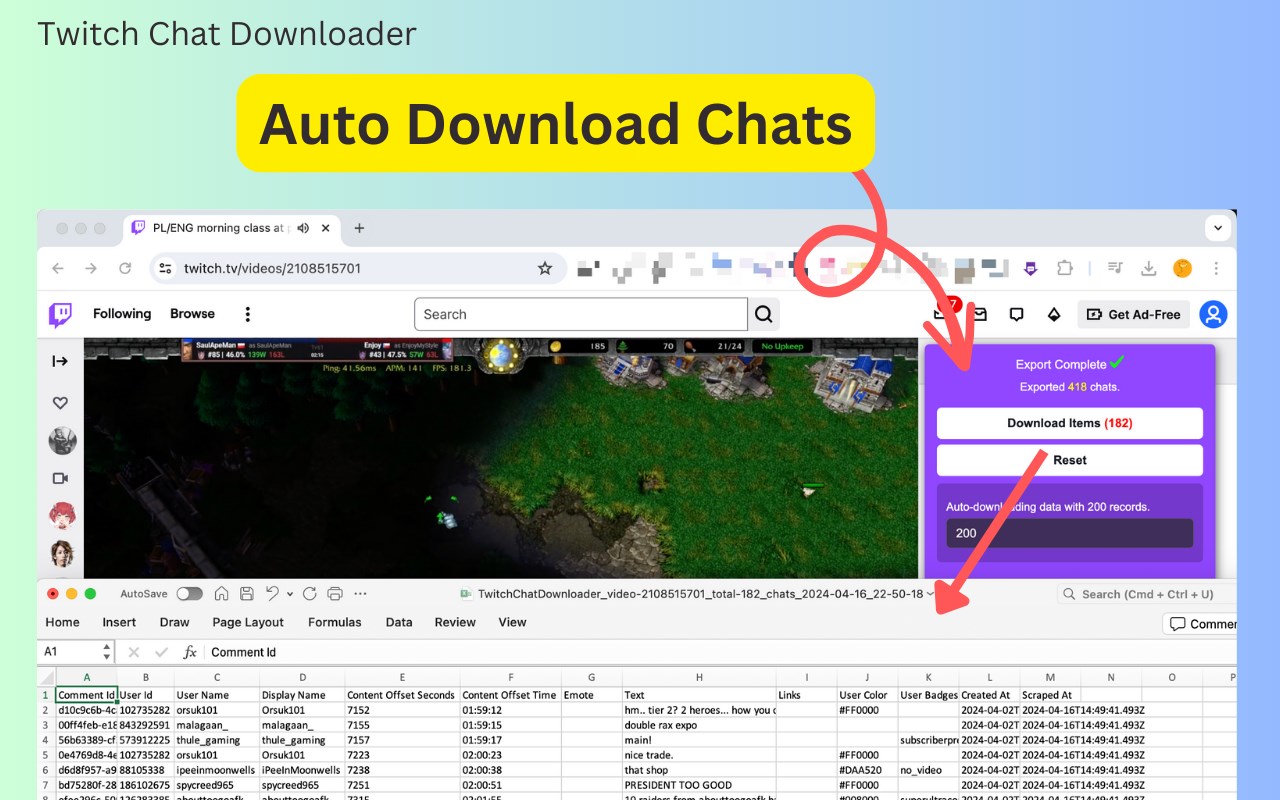Select the Text header cell

pos(699,695)
